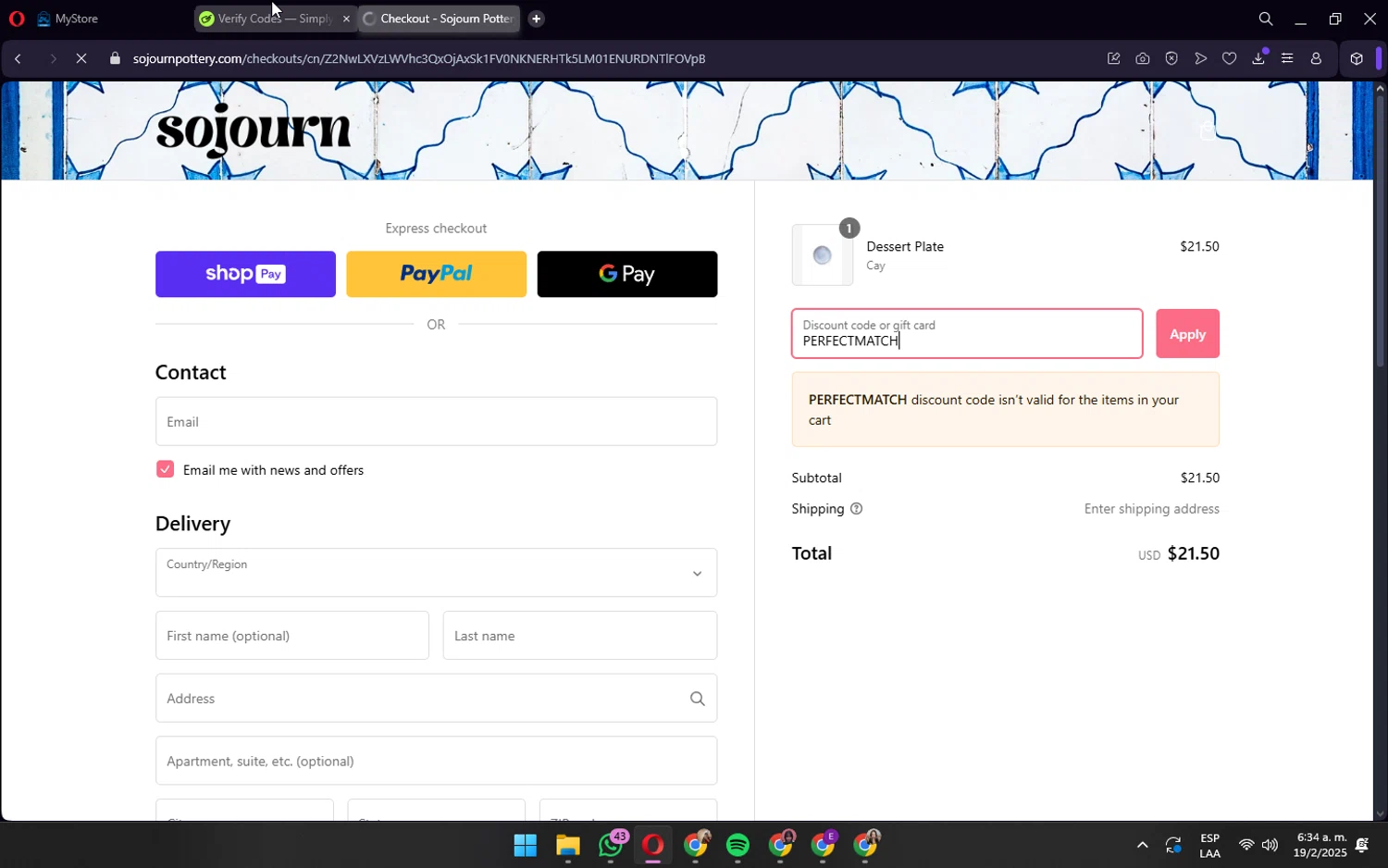The image size is (1388, 868).
Task: Open the Wi-Fi network settings icon
Action: (x=1246, y=846)
